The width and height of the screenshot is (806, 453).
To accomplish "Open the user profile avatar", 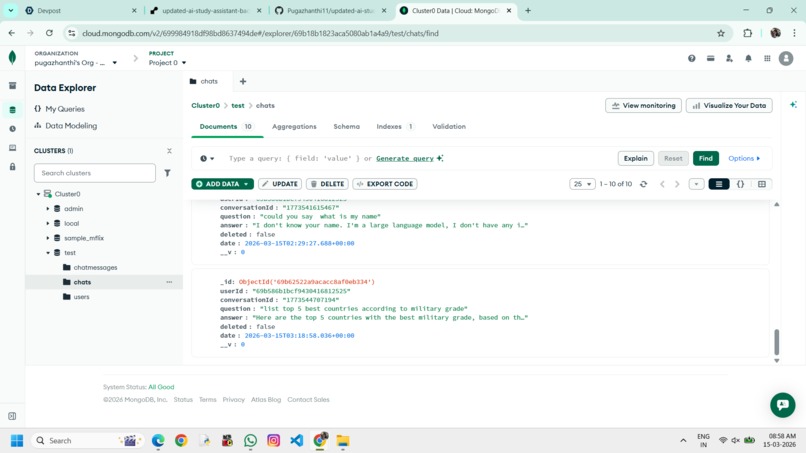I will click(x=786, y=59).
